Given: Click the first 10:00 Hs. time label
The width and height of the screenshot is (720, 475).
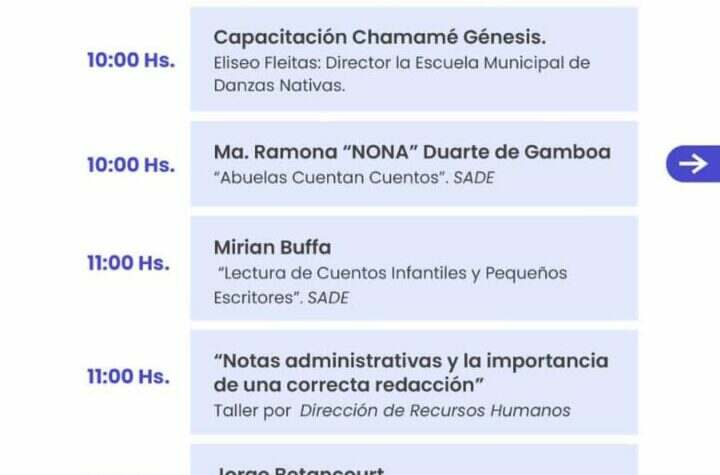Looking at the screenshot, I should pyautogui.click(x=131, y=60).
